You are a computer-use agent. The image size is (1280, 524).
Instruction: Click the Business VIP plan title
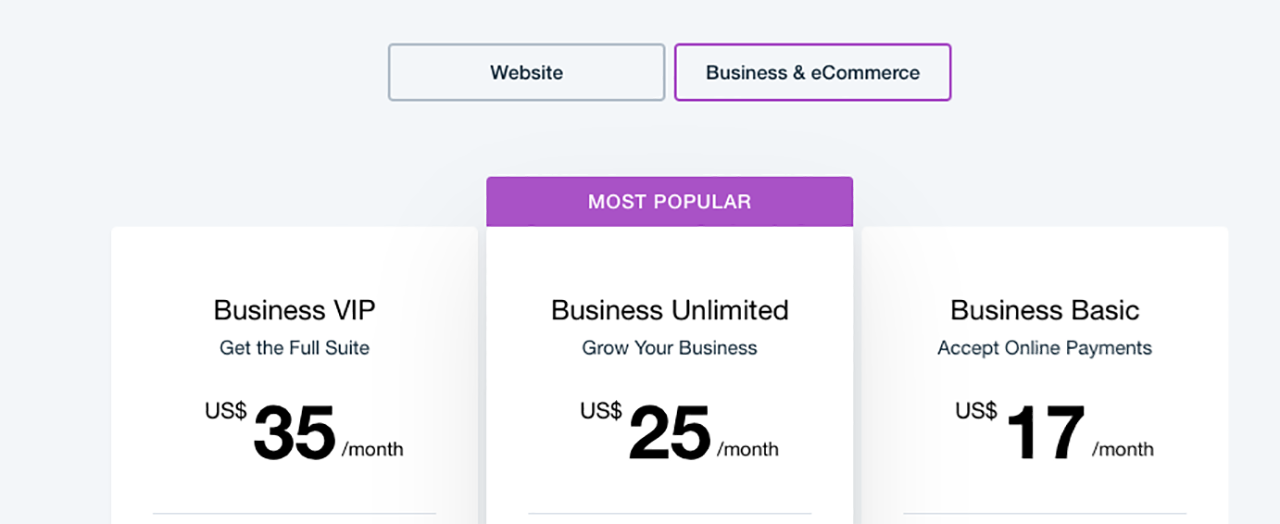(x=295, y=310)
